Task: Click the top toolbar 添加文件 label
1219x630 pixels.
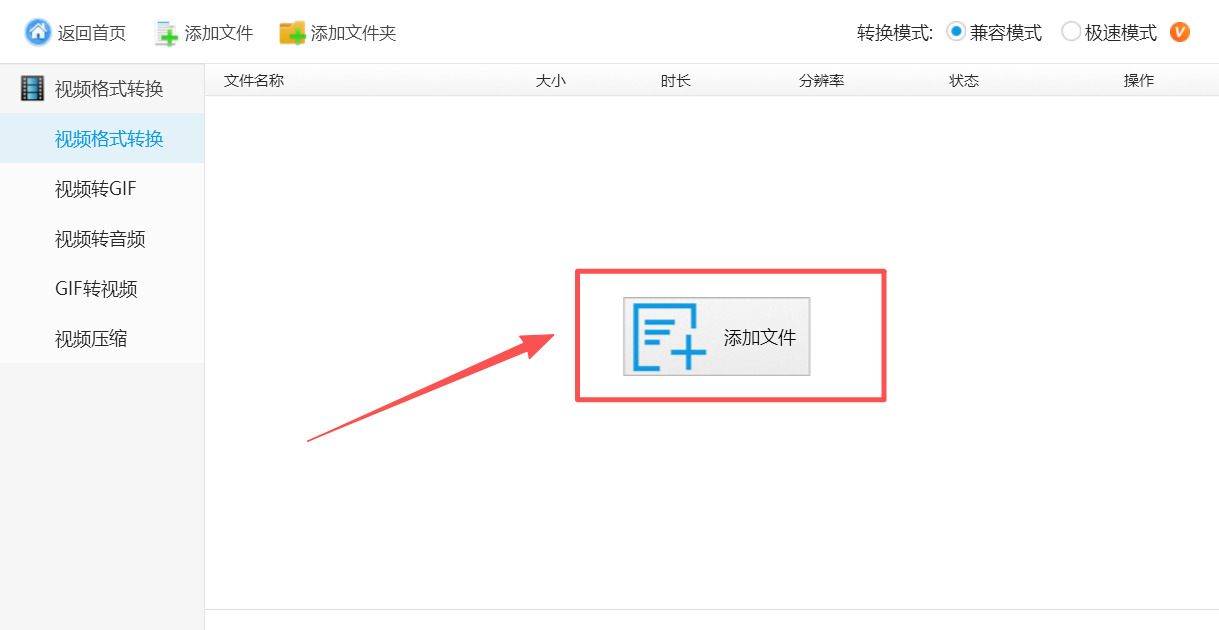Action: point(219,33)
